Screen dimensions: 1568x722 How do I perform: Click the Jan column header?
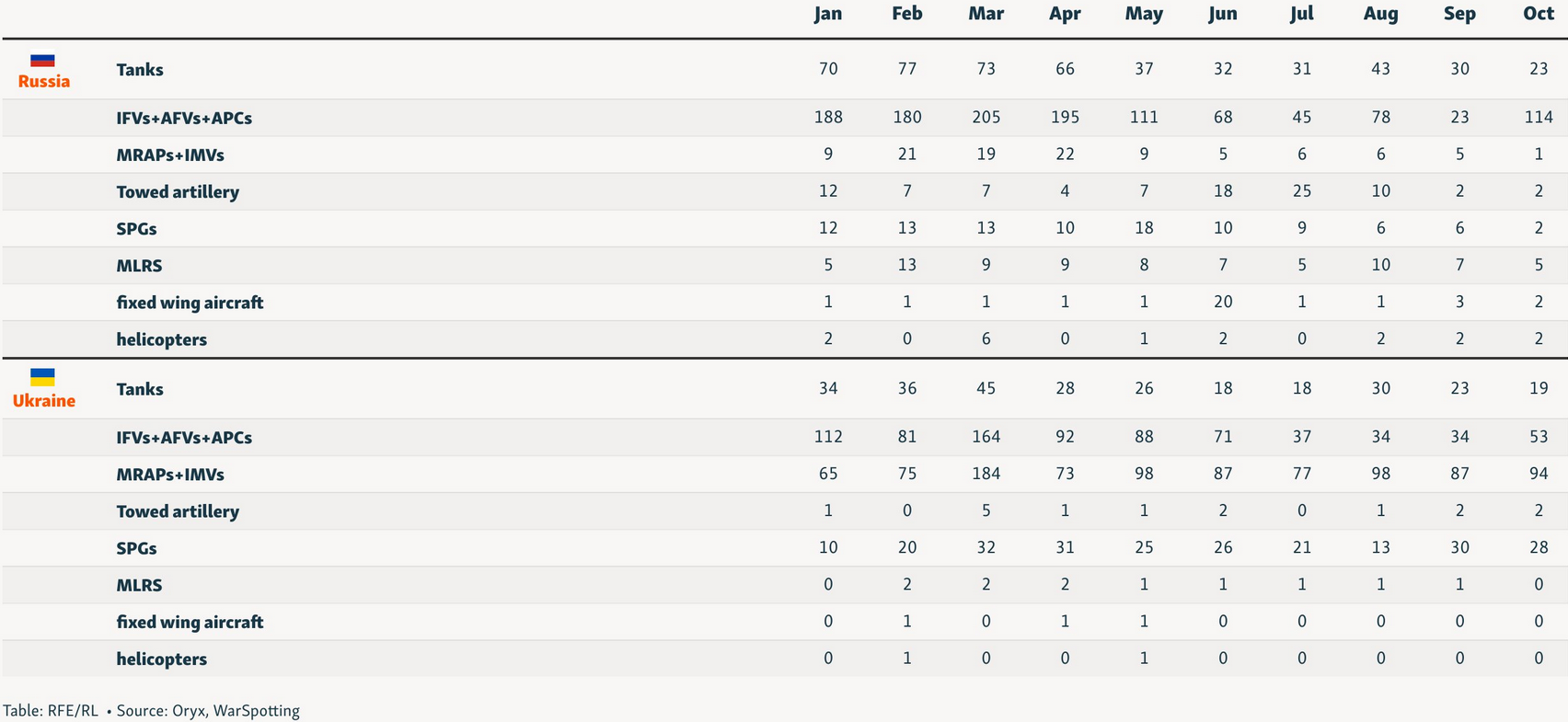pos(828,14)
